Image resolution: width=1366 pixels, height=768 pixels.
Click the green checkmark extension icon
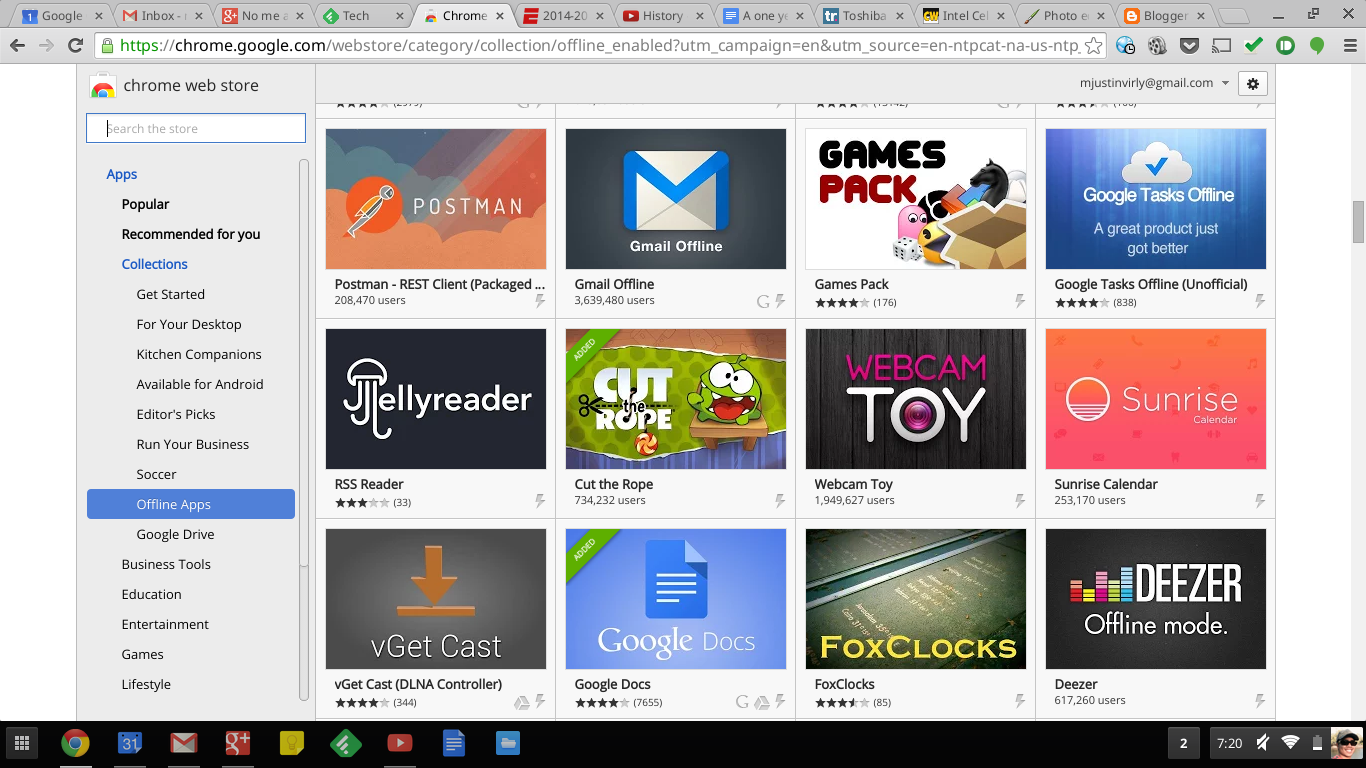tap(1253, 46)
